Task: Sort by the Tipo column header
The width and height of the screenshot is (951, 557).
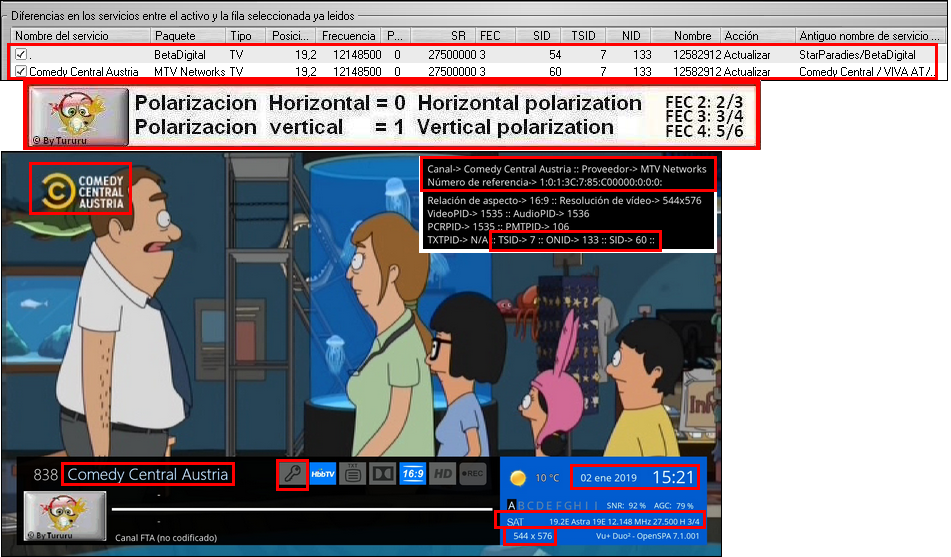Action: point(247,36)
